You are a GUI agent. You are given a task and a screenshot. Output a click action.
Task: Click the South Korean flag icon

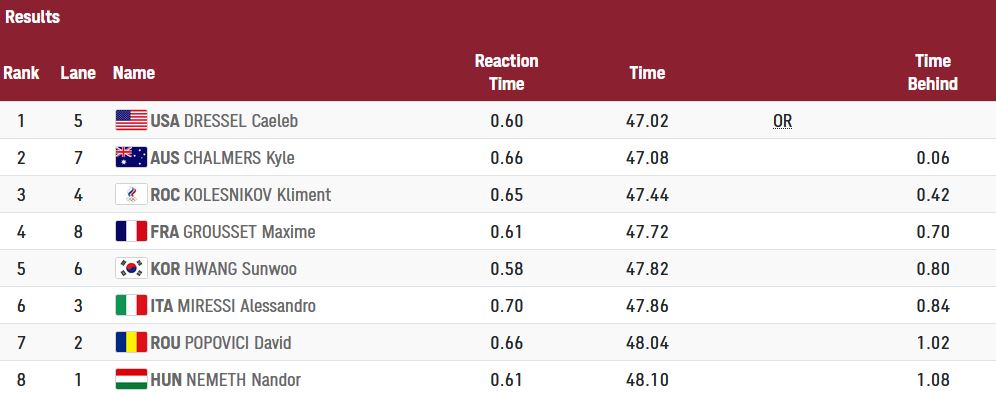[131, 268]
